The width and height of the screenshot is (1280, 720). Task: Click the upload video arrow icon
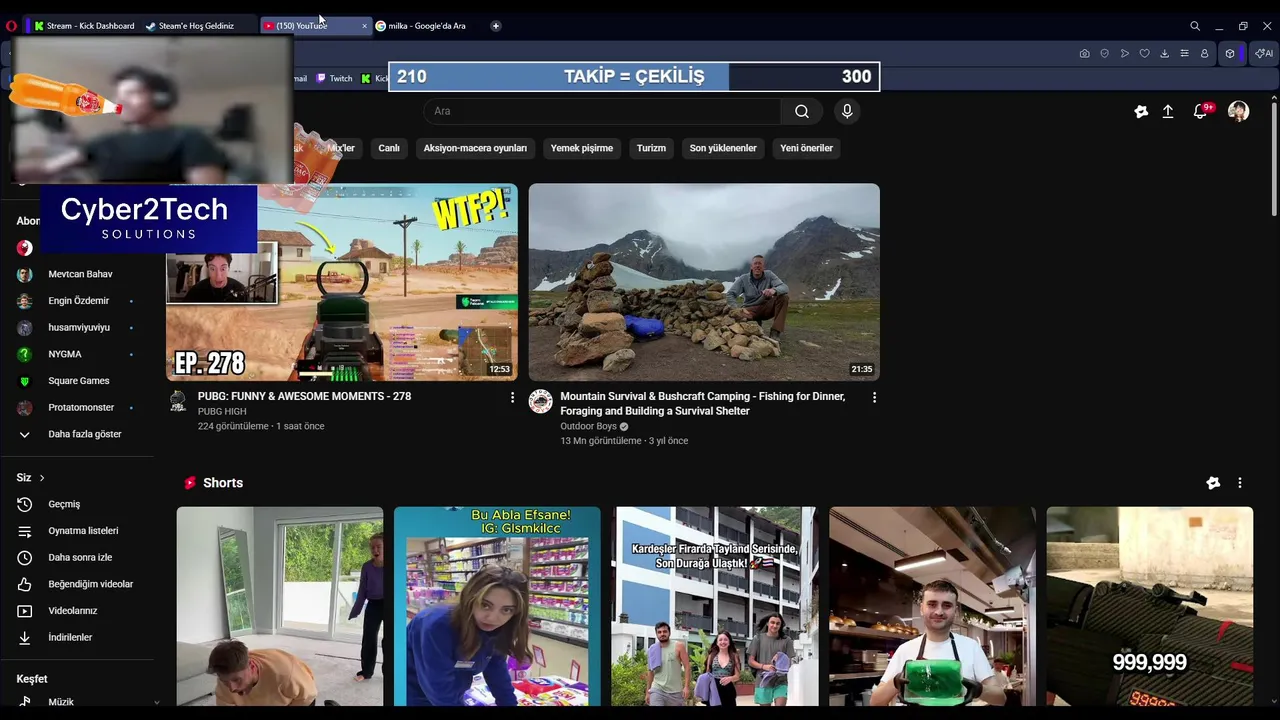(1167, 111)
